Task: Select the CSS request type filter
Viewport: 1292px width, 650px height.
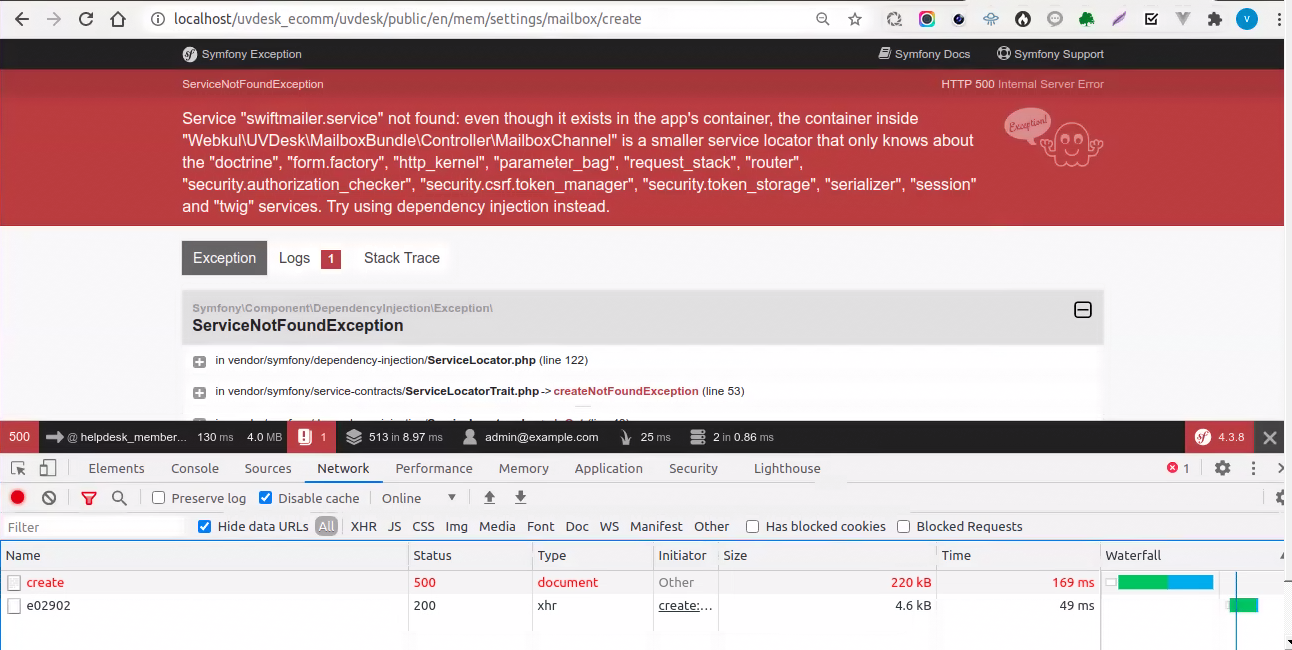Action: click(x=424, y=527)
